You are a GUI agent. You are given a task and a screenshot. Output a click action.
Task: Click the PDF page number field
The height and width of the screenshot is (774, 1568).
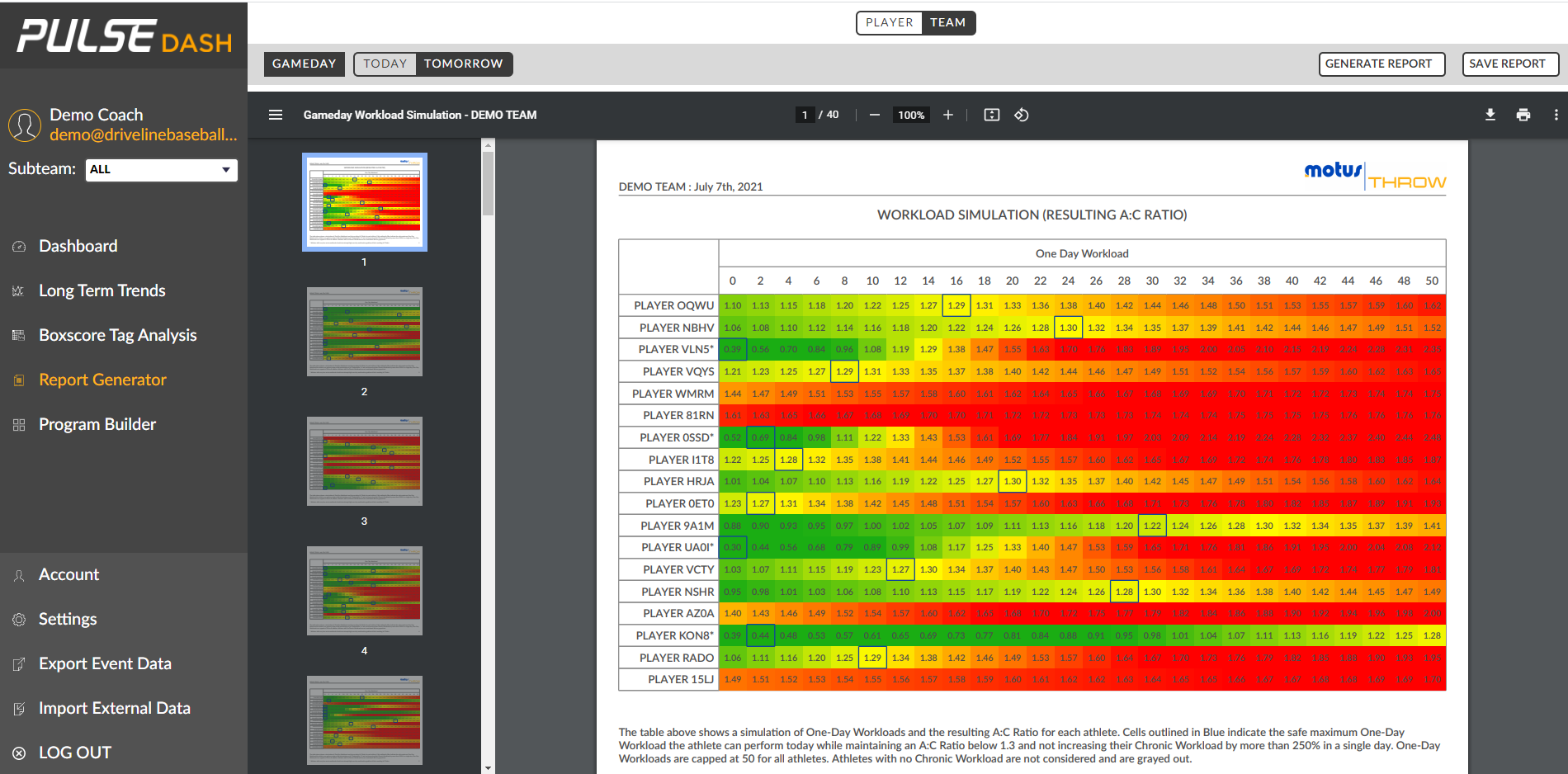(805, 115)
